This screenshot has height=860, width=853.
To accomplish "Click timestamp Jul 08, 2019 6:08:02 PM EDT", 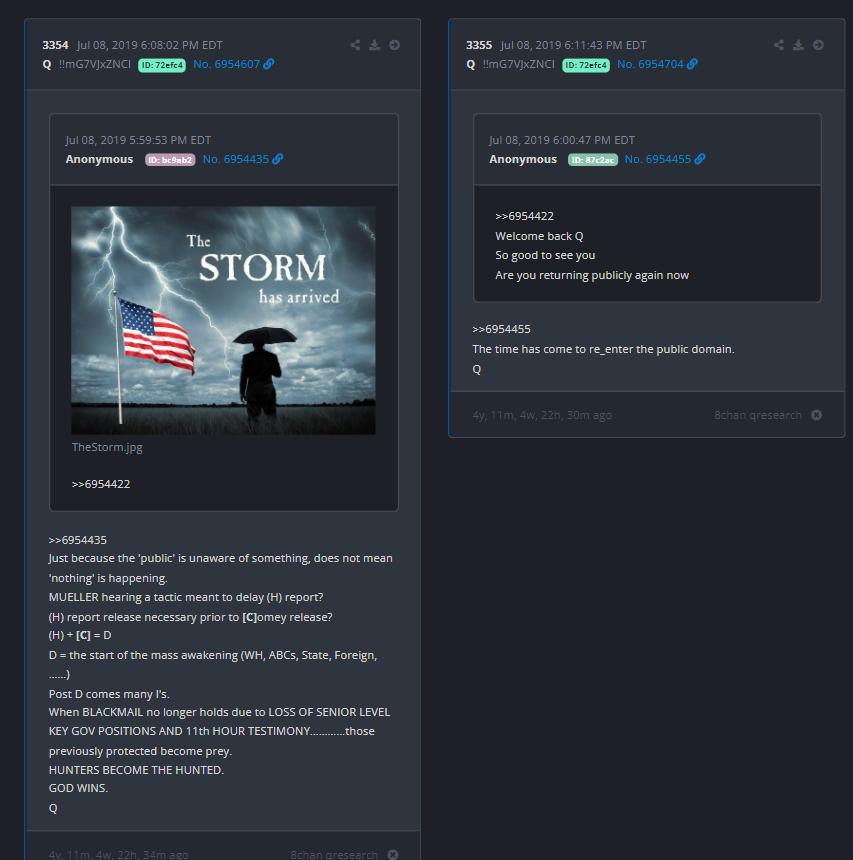I will (150, 45).
